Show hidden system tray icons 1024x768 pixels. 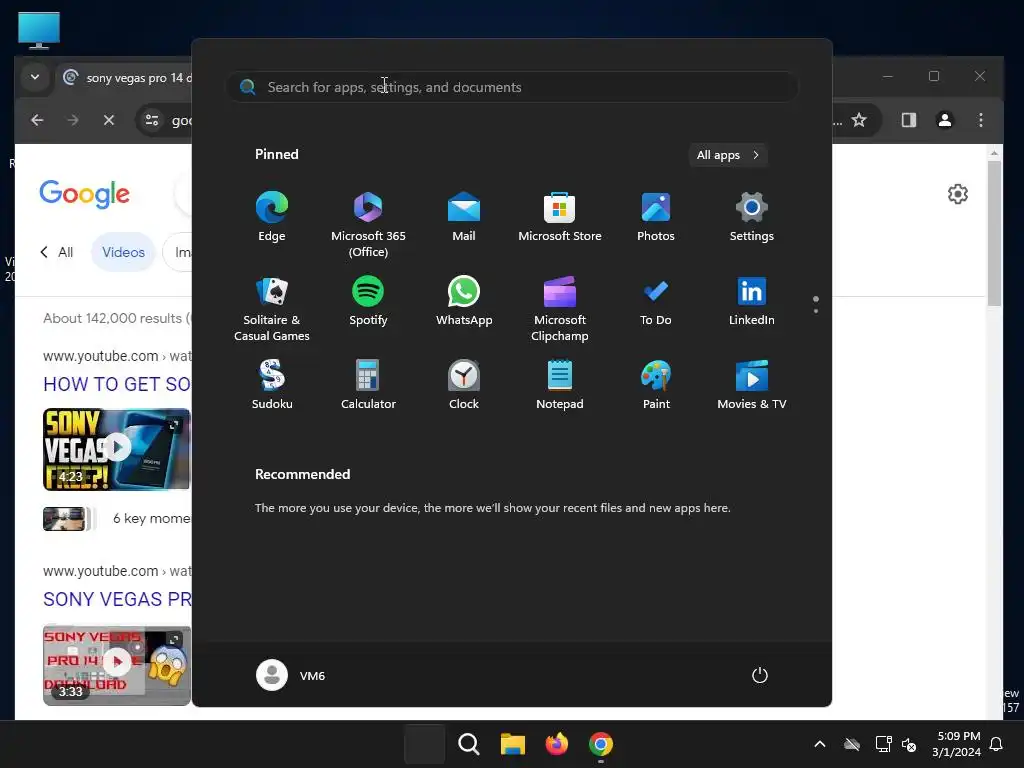[820, 744]
